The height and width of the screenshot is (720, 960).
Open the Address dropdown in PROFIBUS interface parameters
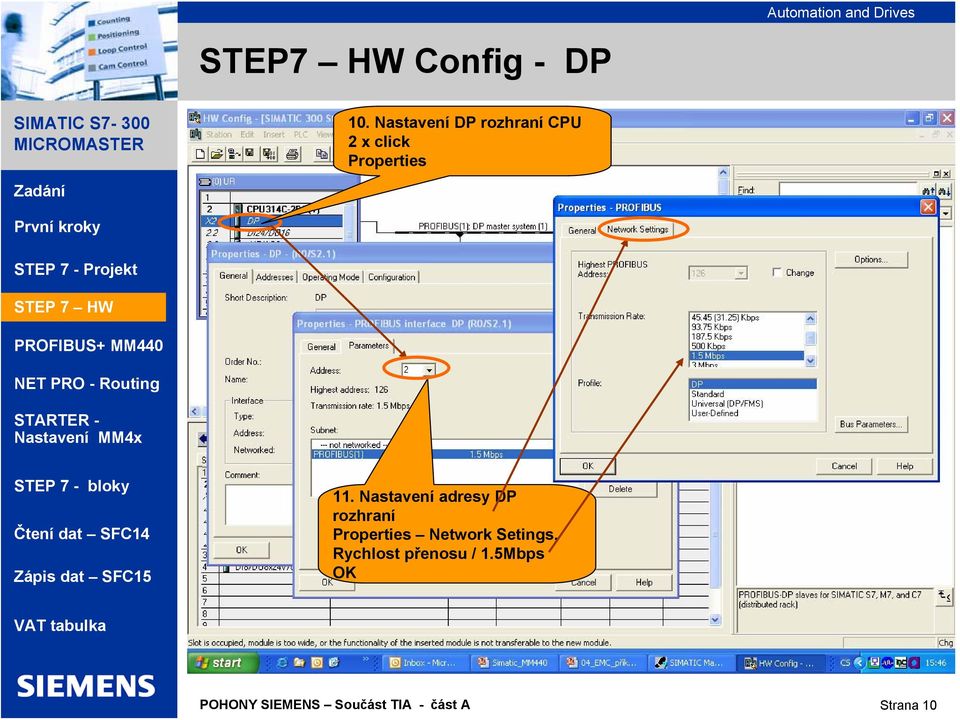point(430,370)
